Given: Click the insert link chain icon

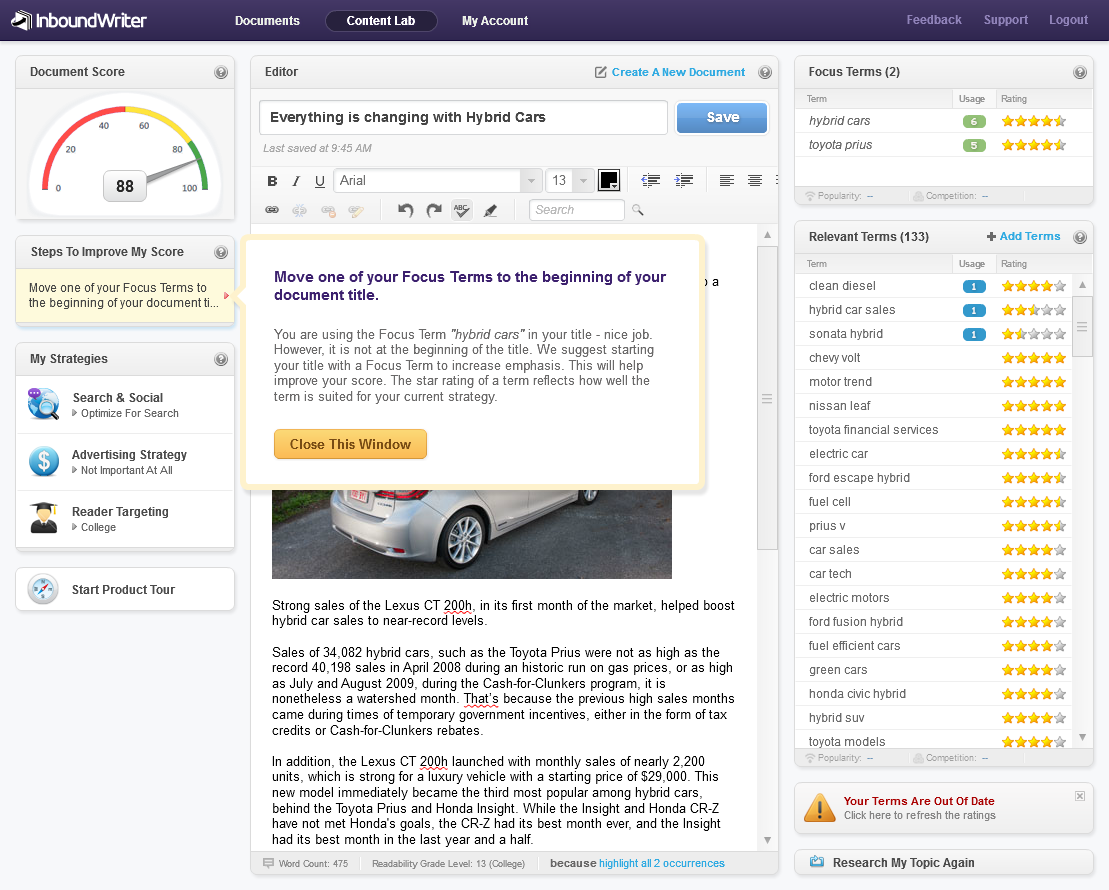Looking at the screenshot, I should (x=272, y=210).
